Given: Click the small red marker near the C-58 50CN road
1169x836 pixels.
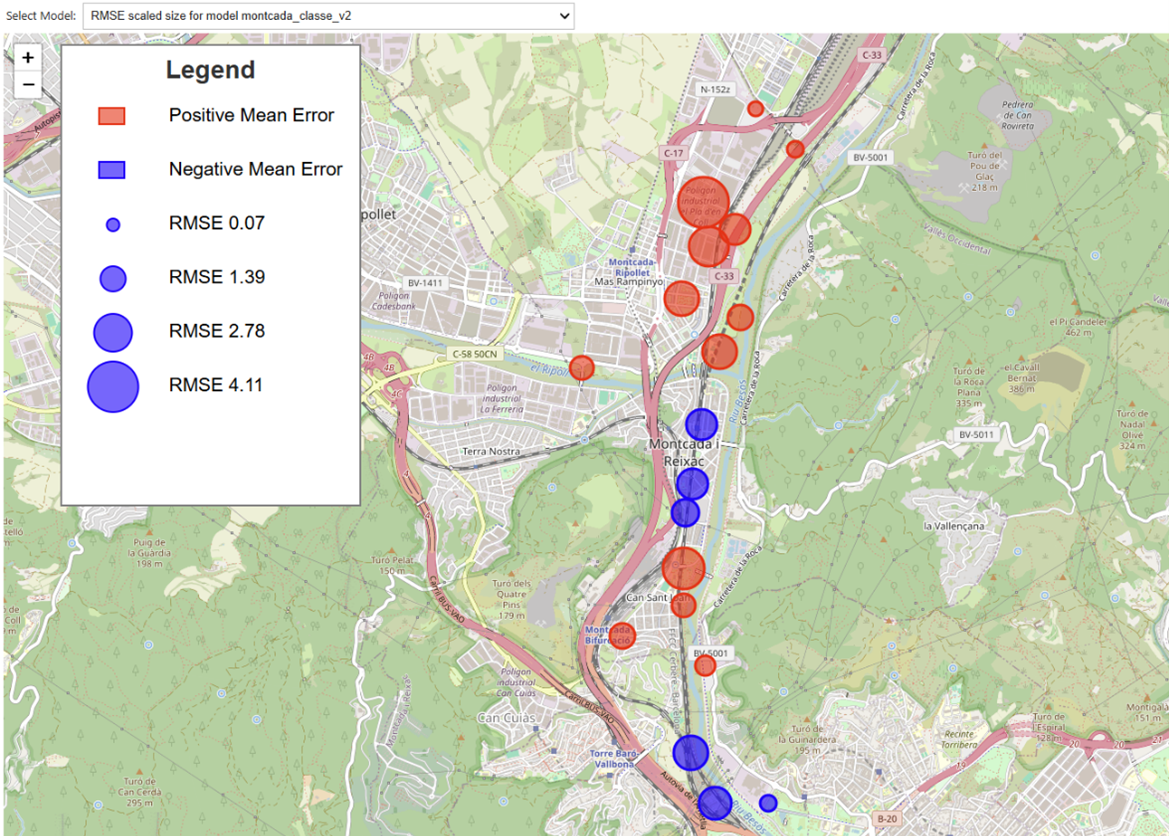Looking at the screenshot, I should (581, 368).
